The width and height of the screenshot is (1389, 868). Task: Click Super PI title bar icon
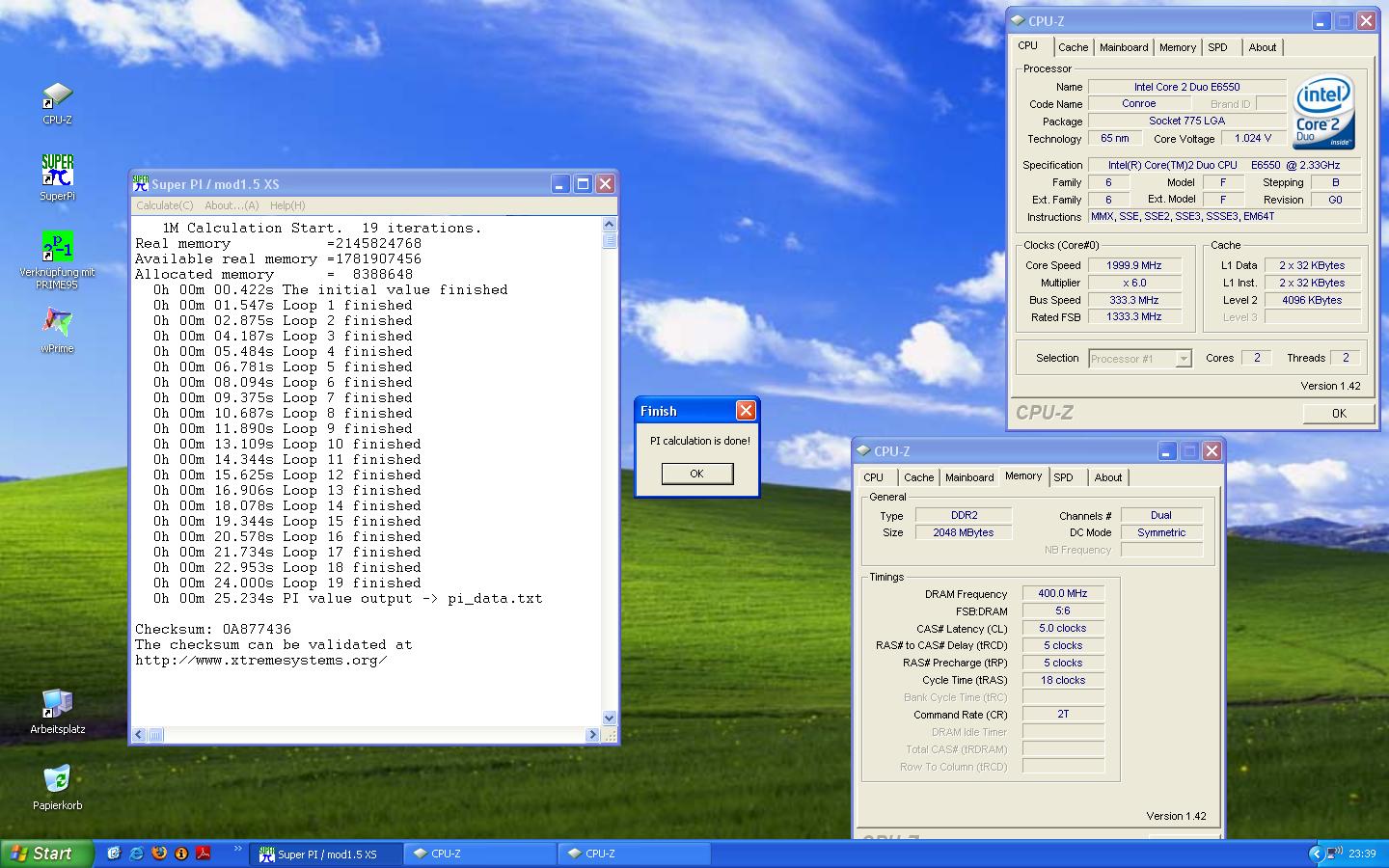click(141, 183)
